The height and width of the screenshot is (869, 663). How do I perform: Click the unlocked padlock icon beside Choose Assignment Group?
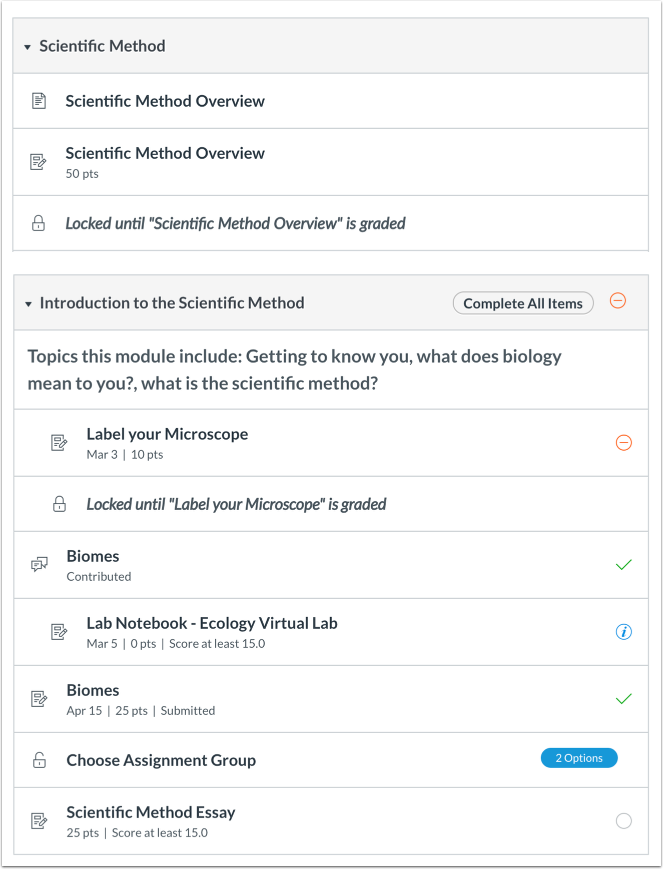click(39, 760)
